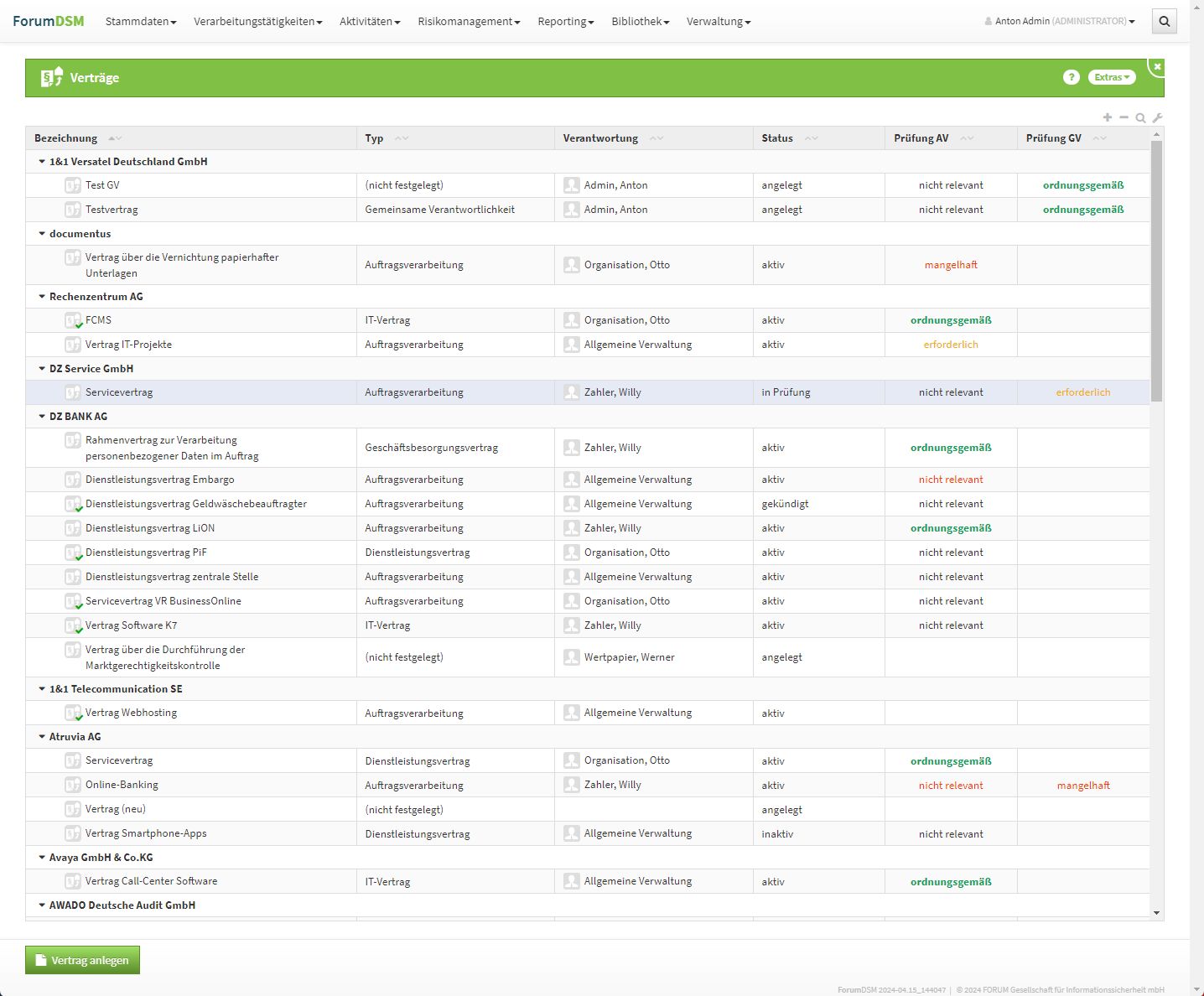Click the scrollbar down arrow of table
1204x996 pixels.
click(1156, 913)
